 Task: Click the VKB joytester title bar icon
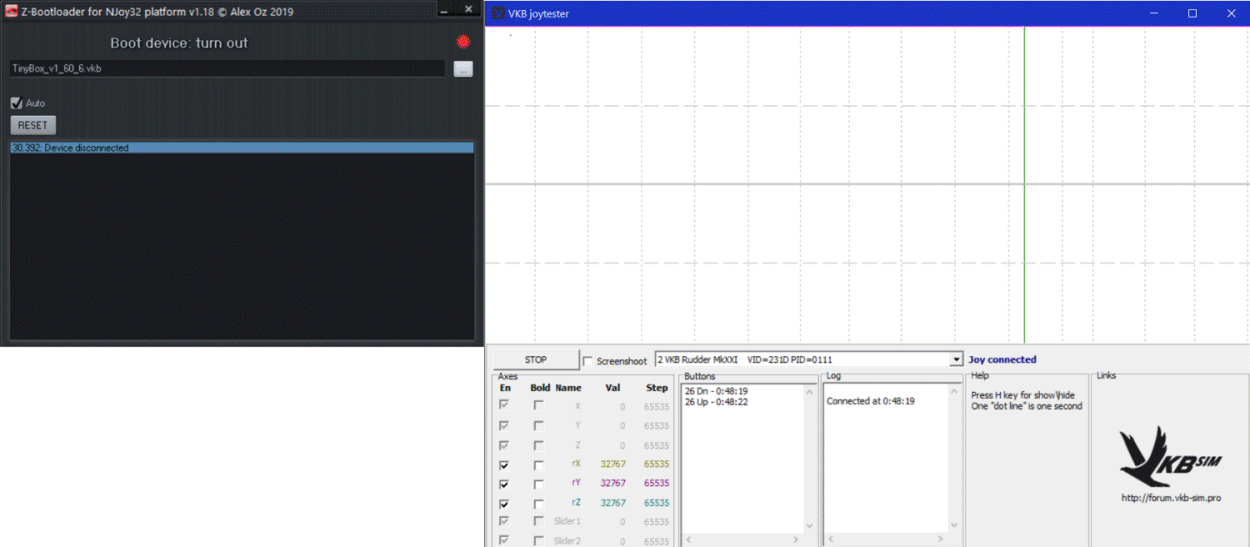tap(497, 14)
